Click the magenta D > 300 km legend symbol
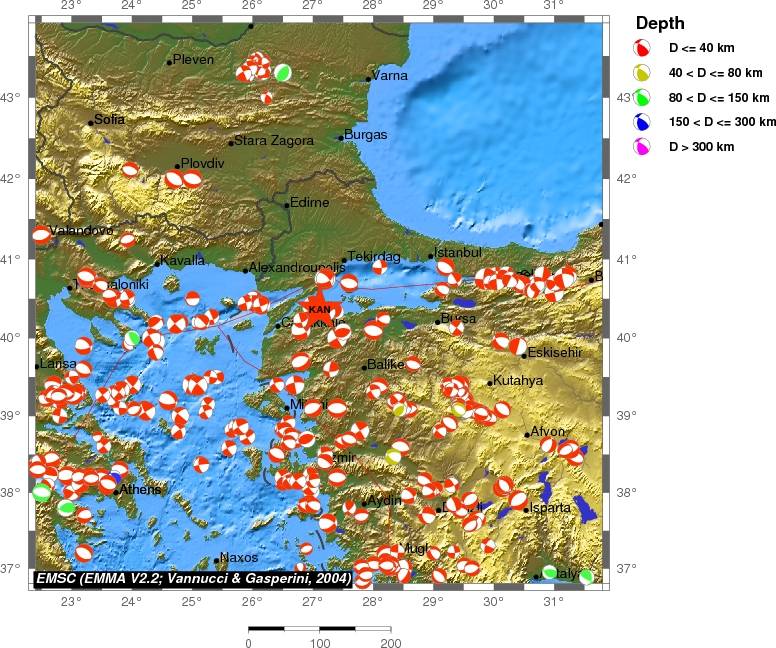776x648 pixels. [643, 147]
